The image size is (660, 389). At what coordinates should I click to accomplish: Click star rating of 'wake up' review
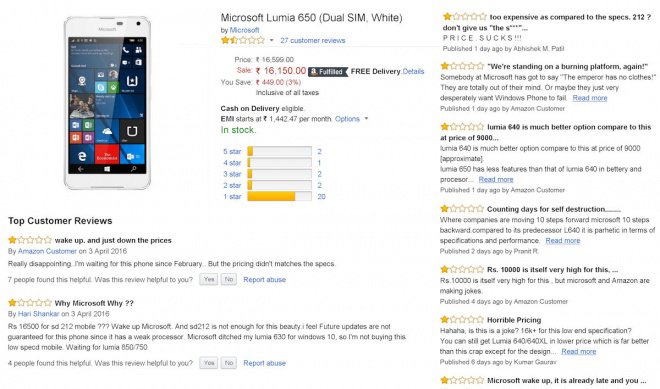click(x=30, y=240)
